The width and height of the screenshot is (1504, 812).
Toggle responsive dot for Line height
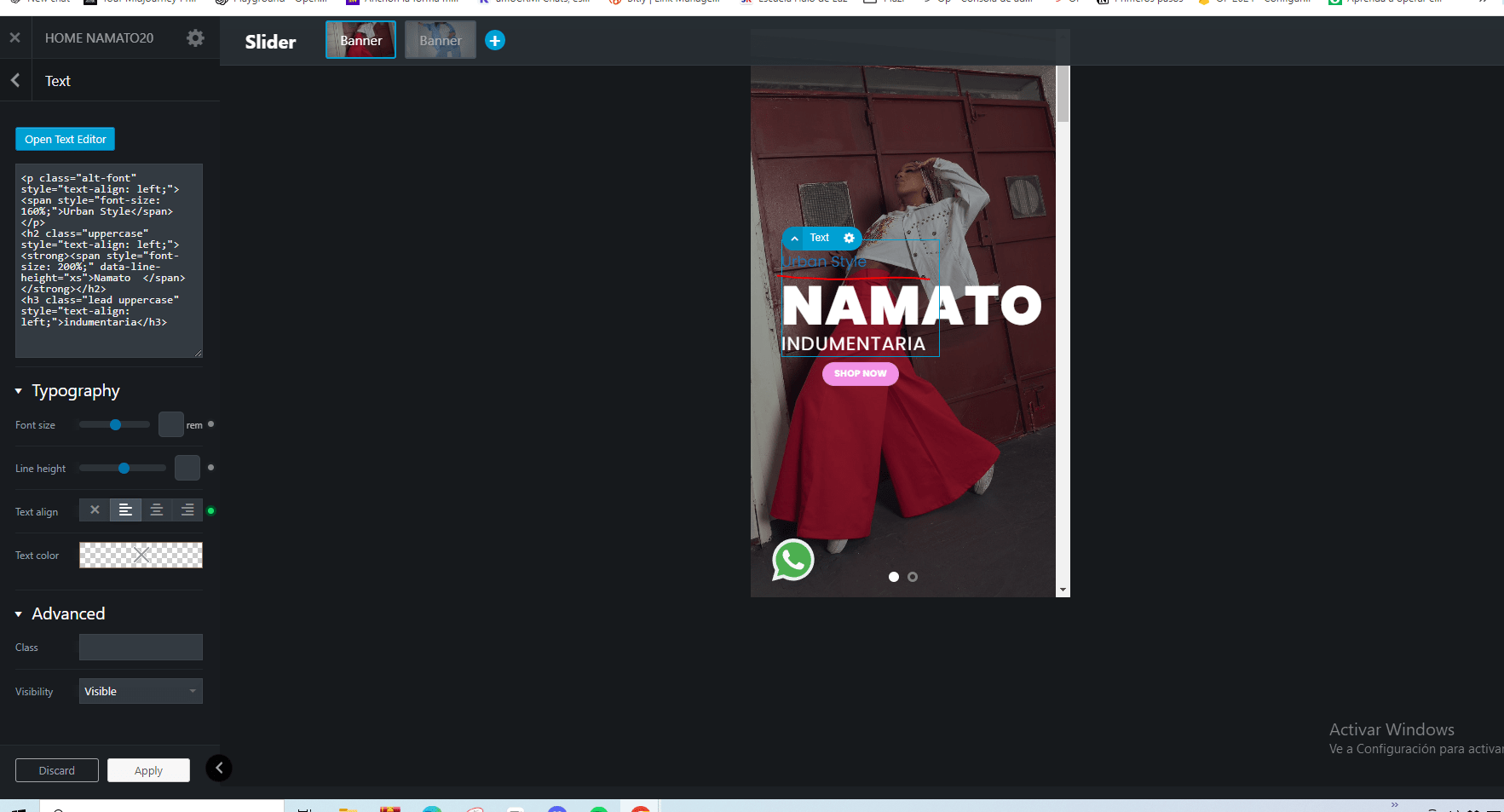[210, 468]
